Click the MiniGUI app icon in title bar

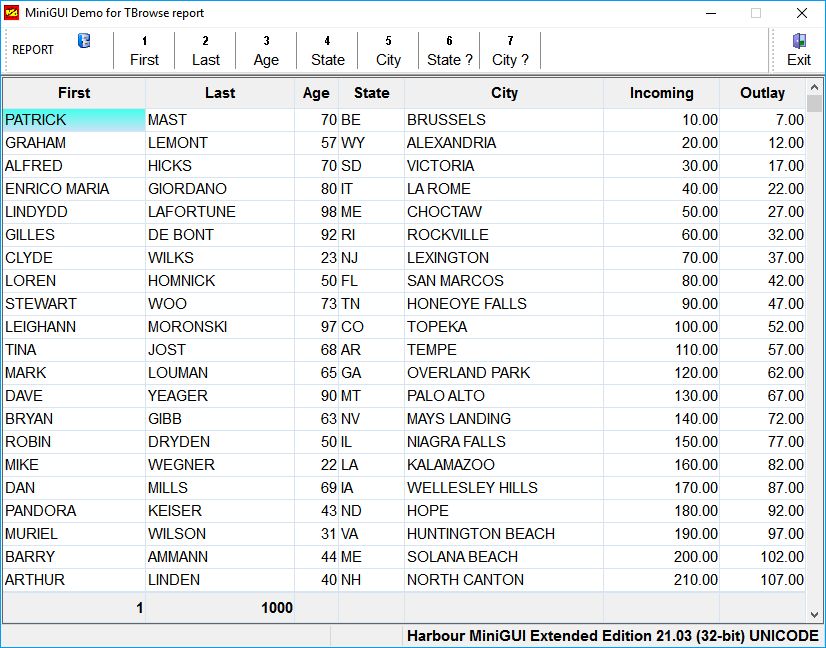(12, 13)
